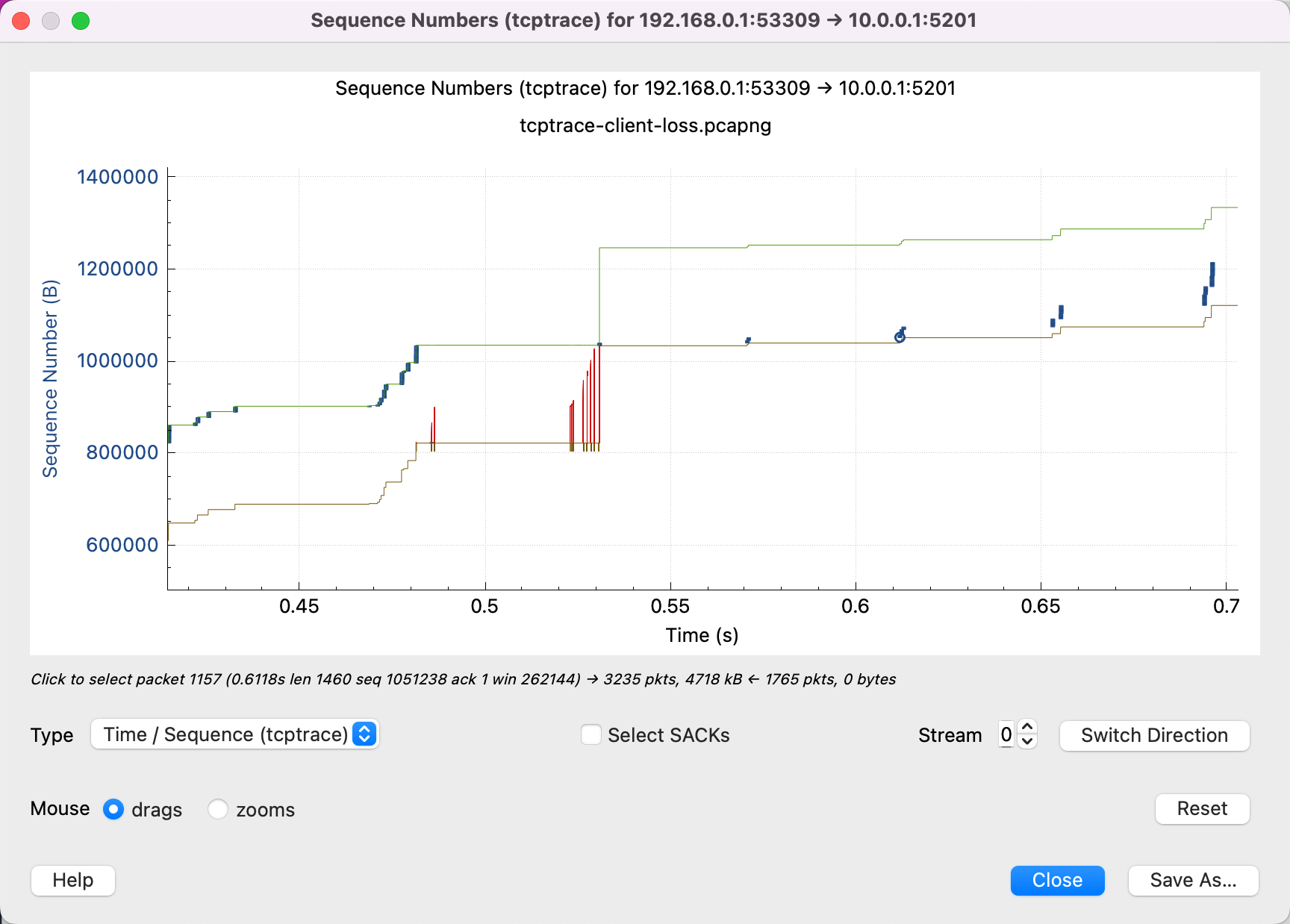Click the blue segment cluster near 0.695s
This screenshot has height=924, width=1290.
click(1209, 284)
